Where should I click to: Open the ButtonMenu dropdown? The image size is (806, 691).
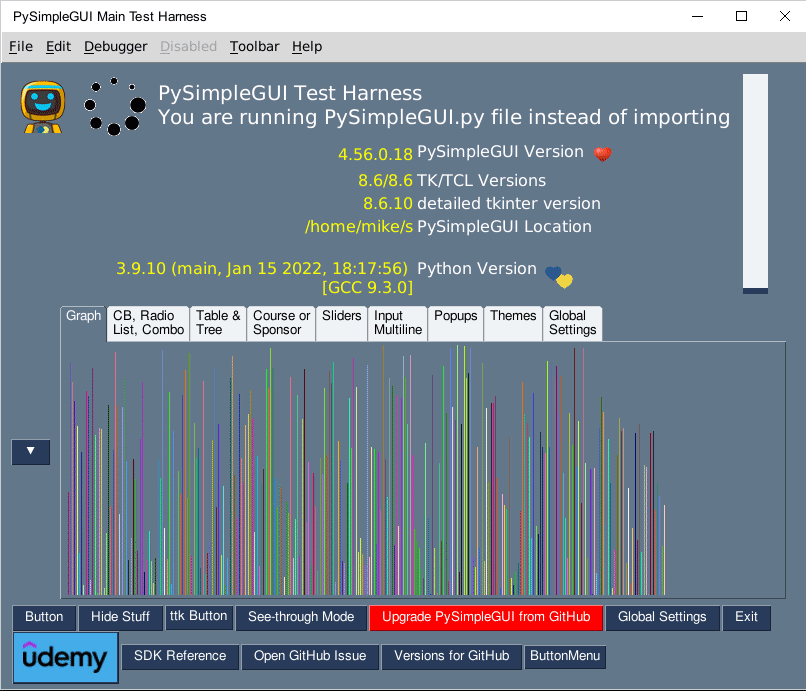pos(566,657)
